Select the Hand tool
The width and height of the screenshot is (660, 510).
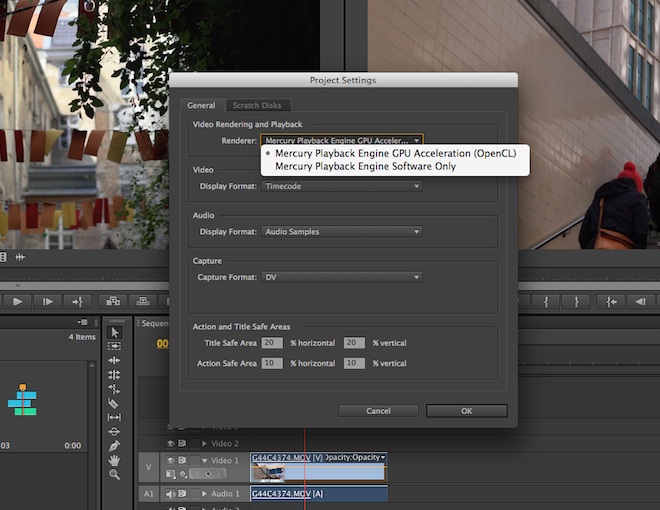(x=114, y=460)
